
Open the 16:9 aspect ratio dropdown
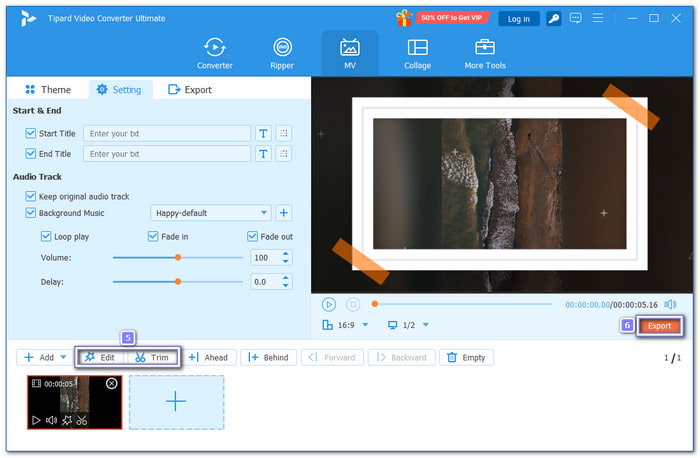point(365,325)
